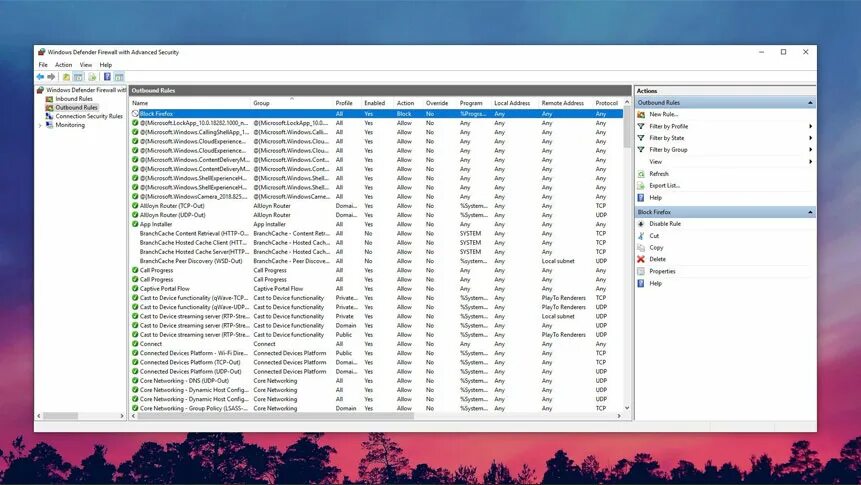Click New Rule... in the Actions pane
This screenshot has width=861, height=485.
tap(663, 114)
